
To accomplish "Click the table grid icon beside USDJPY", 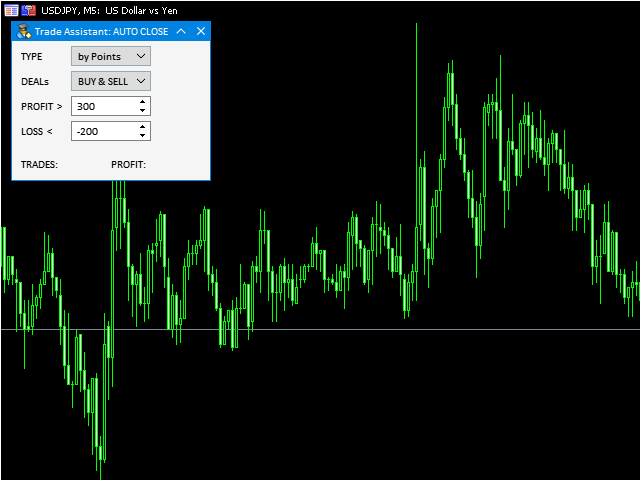I will point(10,9).
